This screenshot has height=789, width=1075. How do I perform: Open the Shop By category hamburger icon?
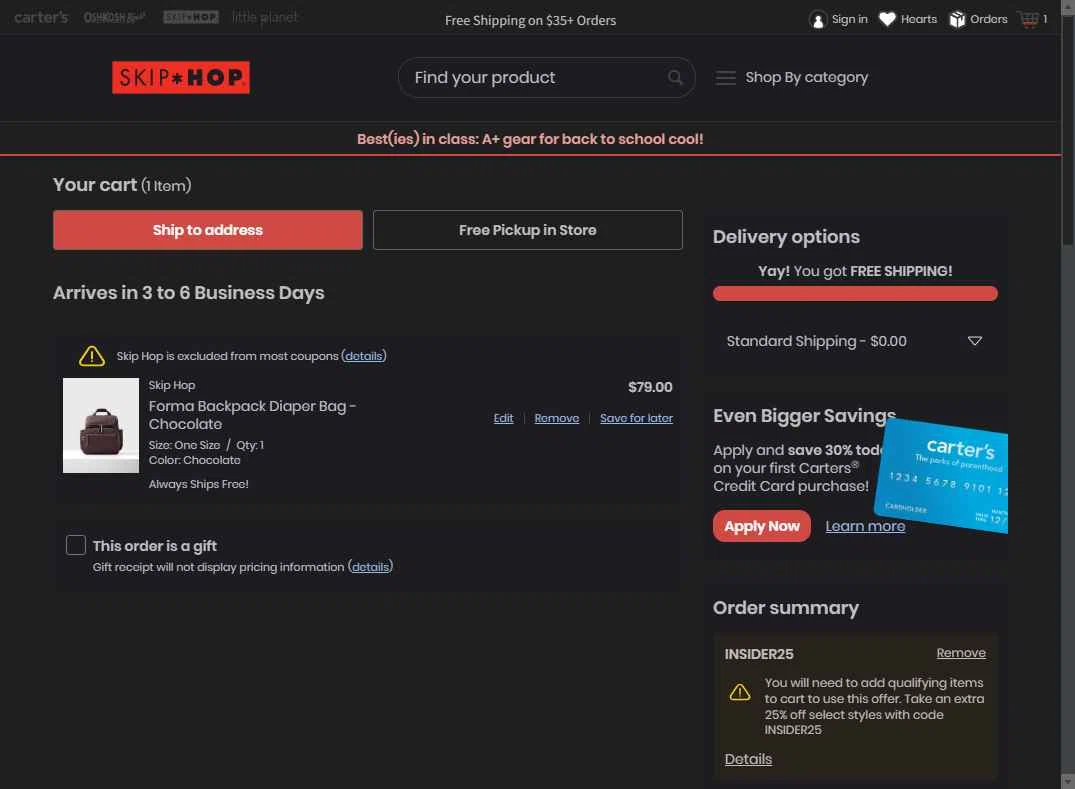[725, 77]
